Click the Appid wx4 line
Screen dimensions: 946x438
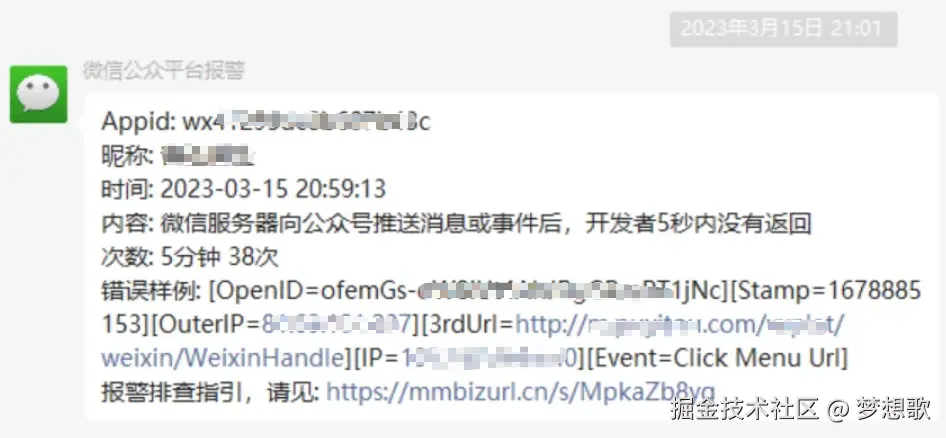[265, 122]
